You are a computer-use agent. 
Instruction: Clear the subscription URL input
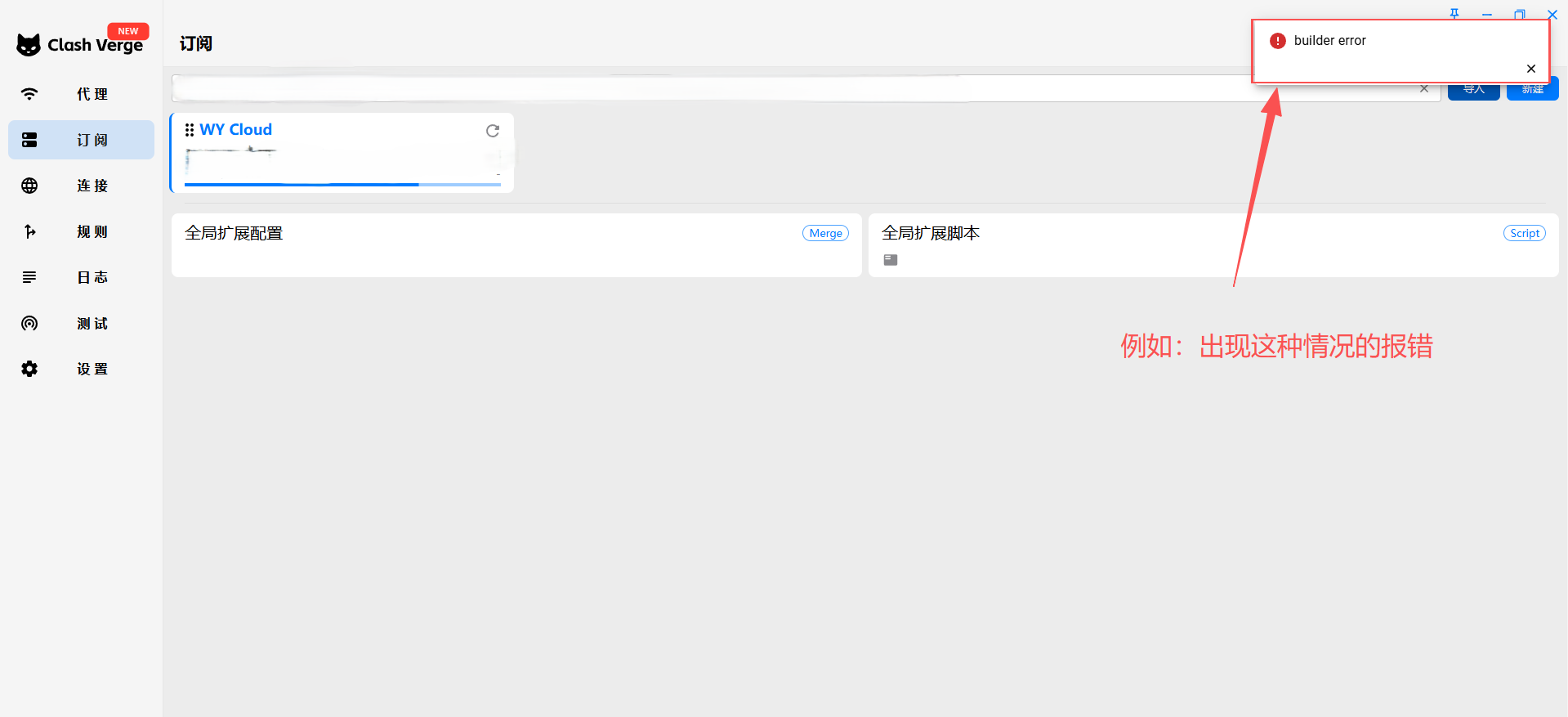[1424, 89]
